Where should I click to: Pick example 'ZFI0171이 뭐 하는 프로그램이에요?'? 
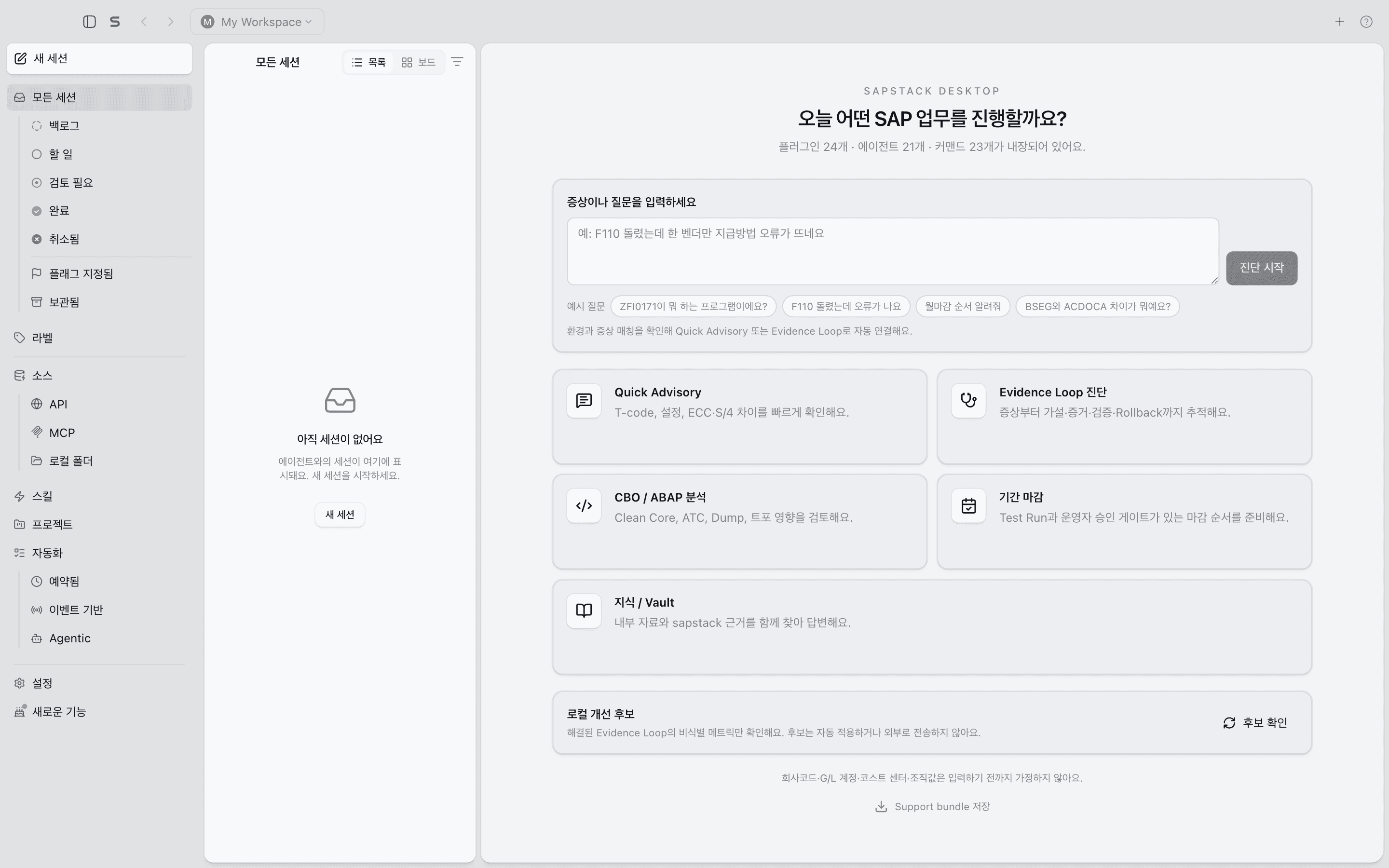point(694,307)
